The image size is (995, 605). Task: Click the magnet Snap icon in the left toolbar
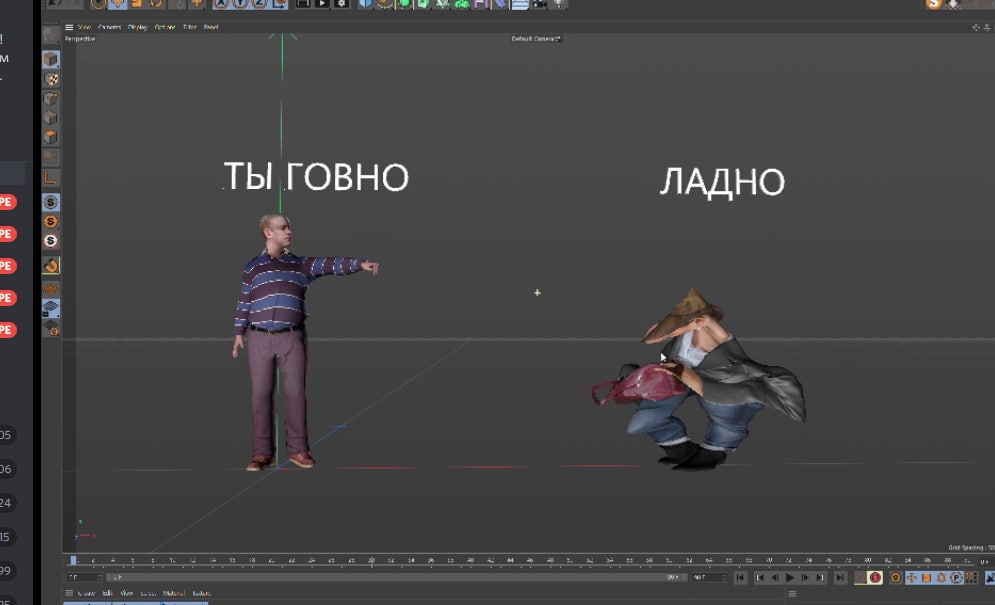[x=51, y=266]
